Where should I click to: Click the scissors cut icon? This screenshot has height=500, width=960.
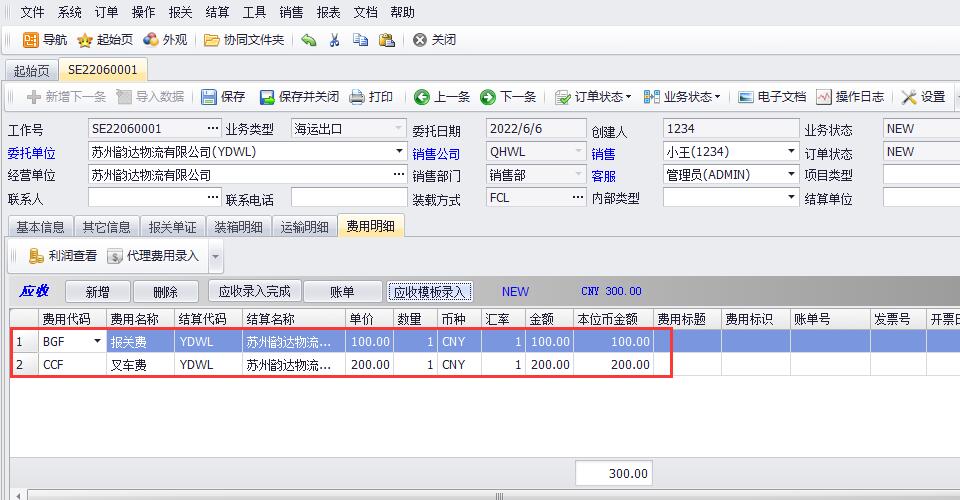pos(334,40)
